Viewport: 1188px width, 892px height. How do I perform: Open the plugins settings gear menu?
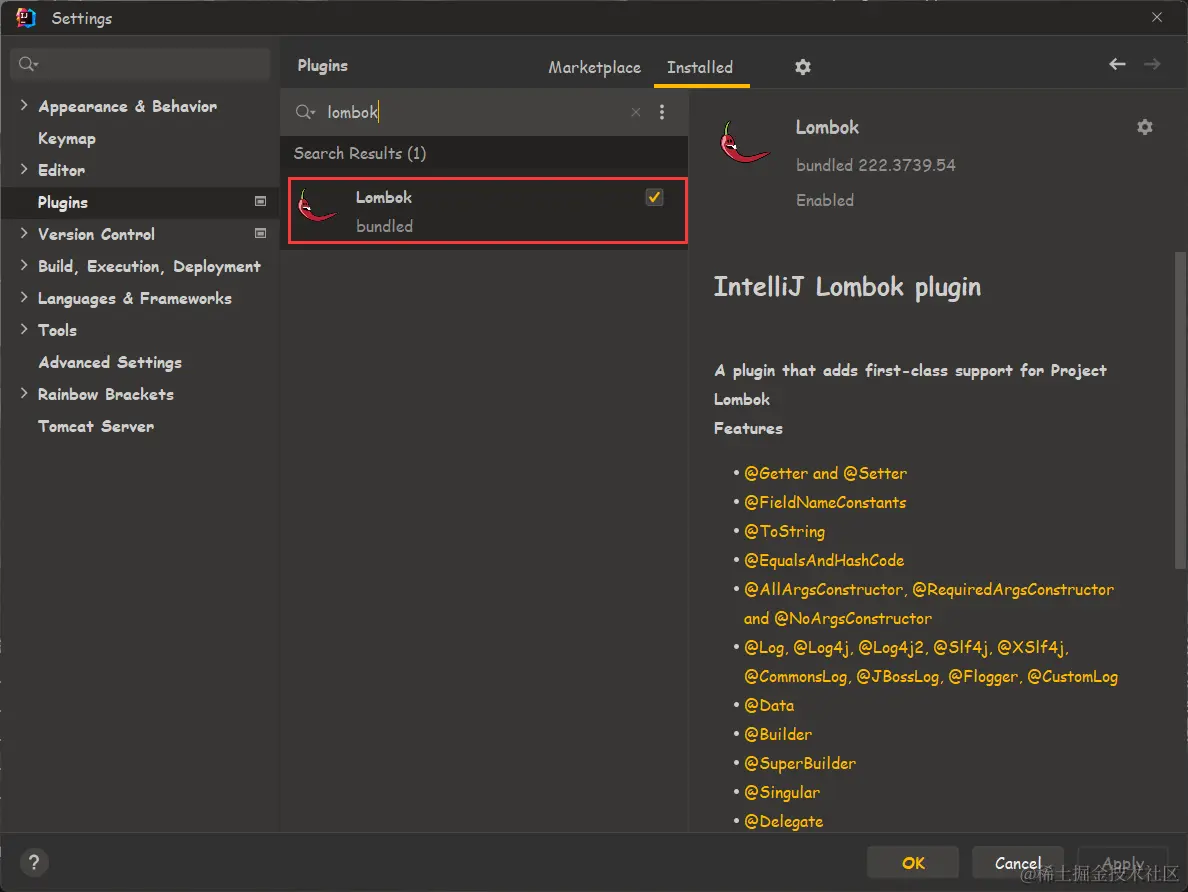802,67
